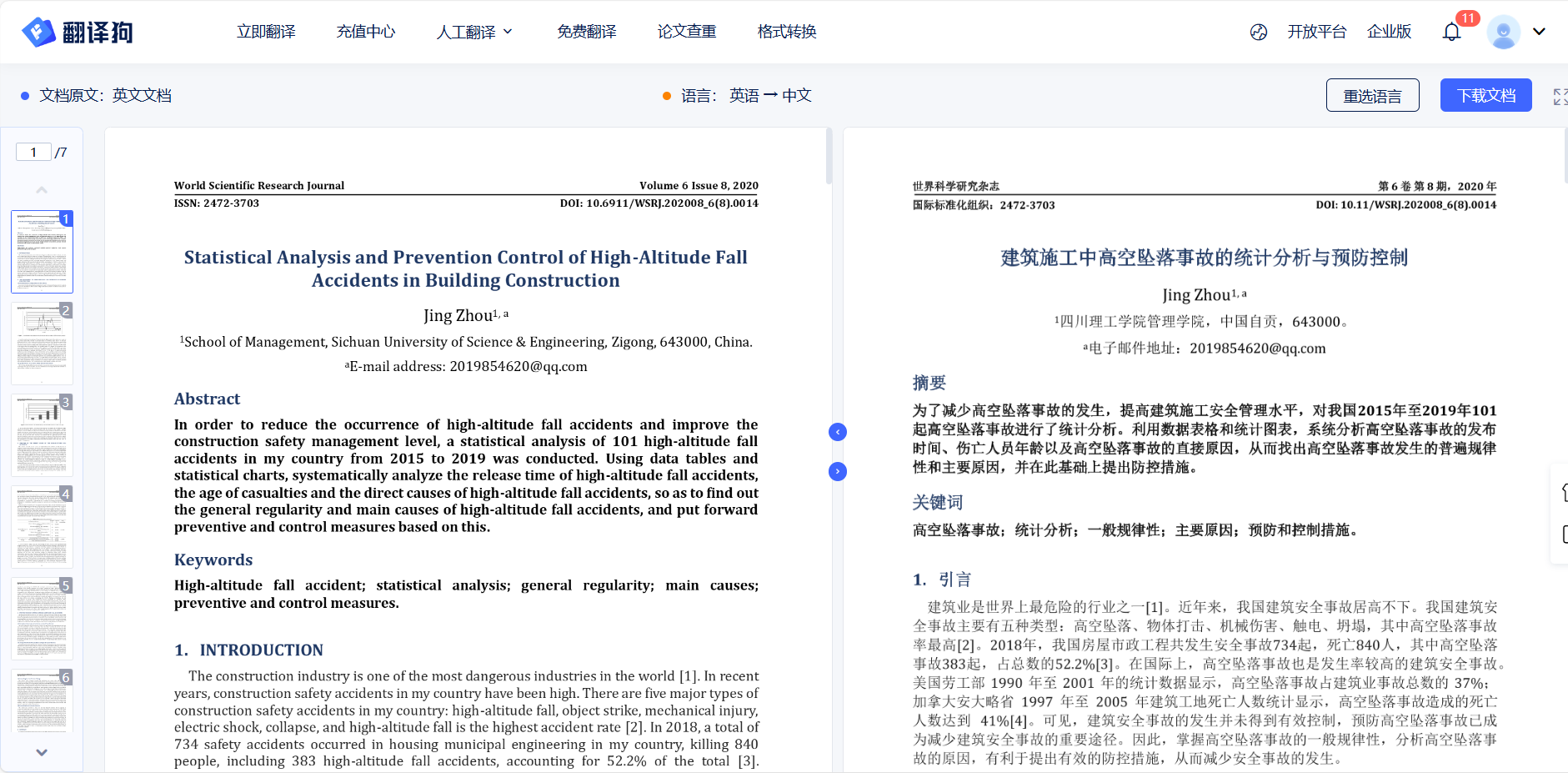The image size is (1568, 773).
Task: Click the 1. INTRODUCTION heading
Action: [x=248, y=650]
